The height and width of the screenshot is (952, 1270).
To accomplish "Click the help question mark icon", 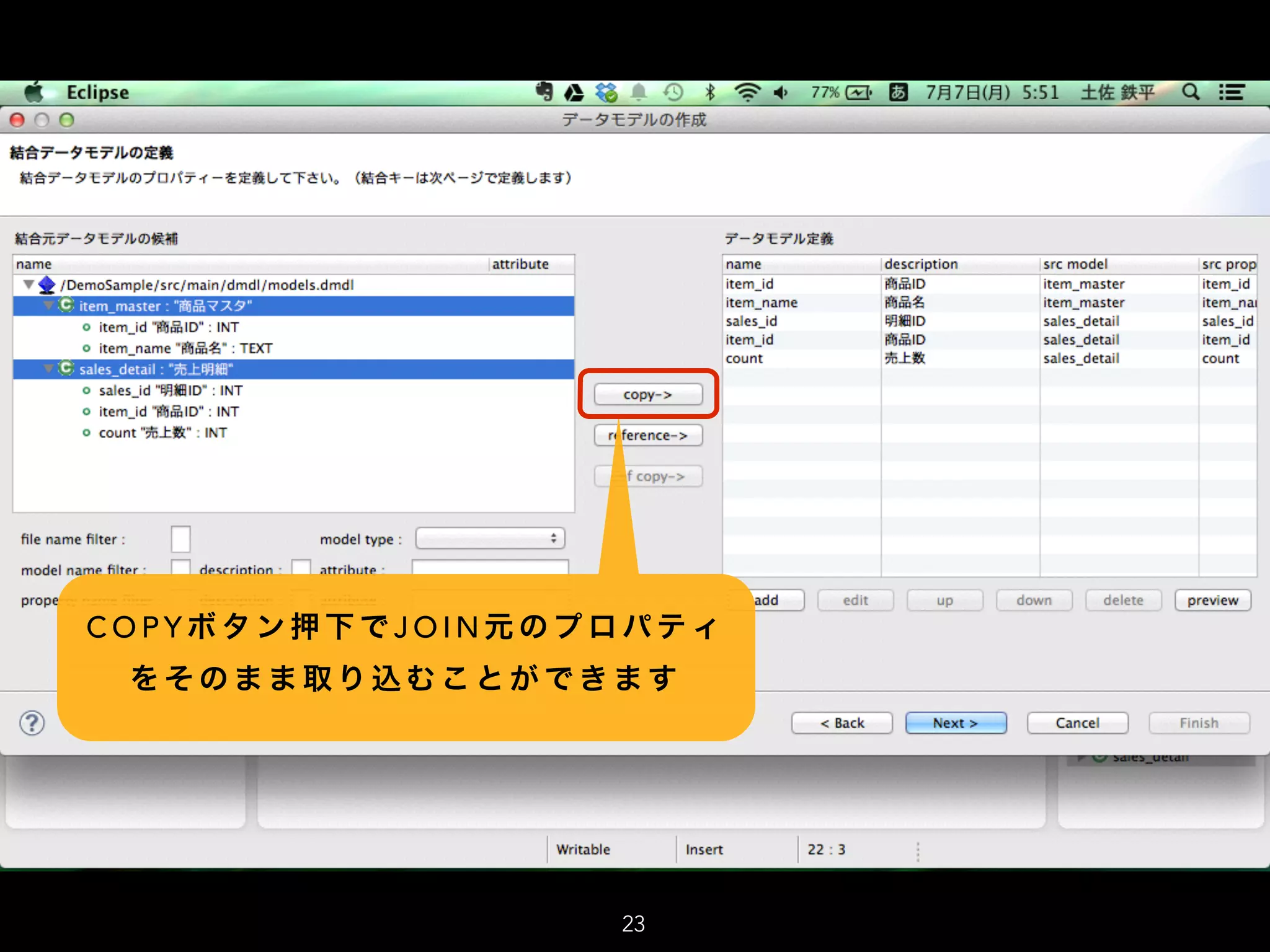I will pos(32,723).
